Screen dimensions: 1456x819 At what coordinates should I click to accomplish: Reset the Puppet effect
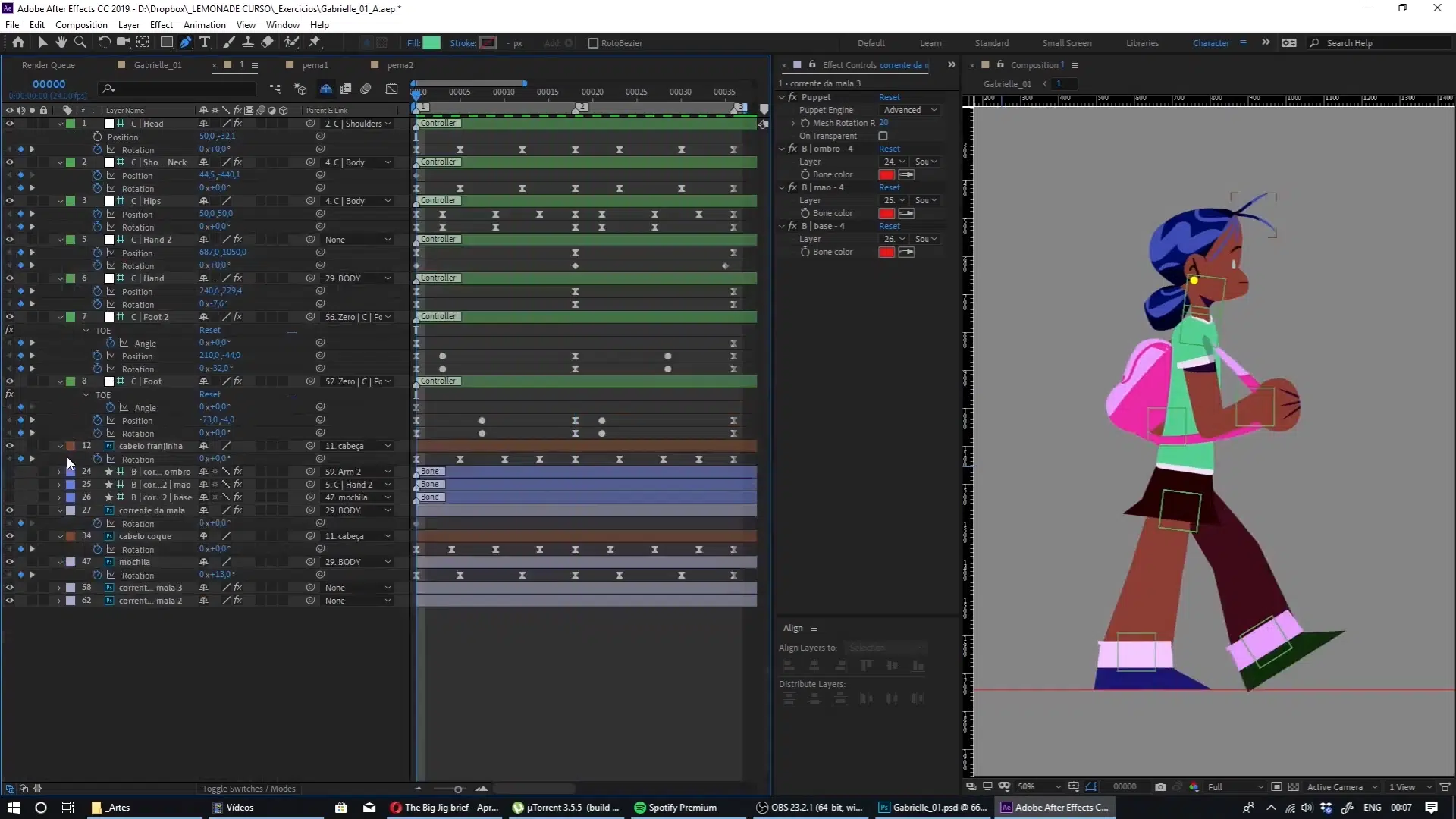click(x=889, y=97)
